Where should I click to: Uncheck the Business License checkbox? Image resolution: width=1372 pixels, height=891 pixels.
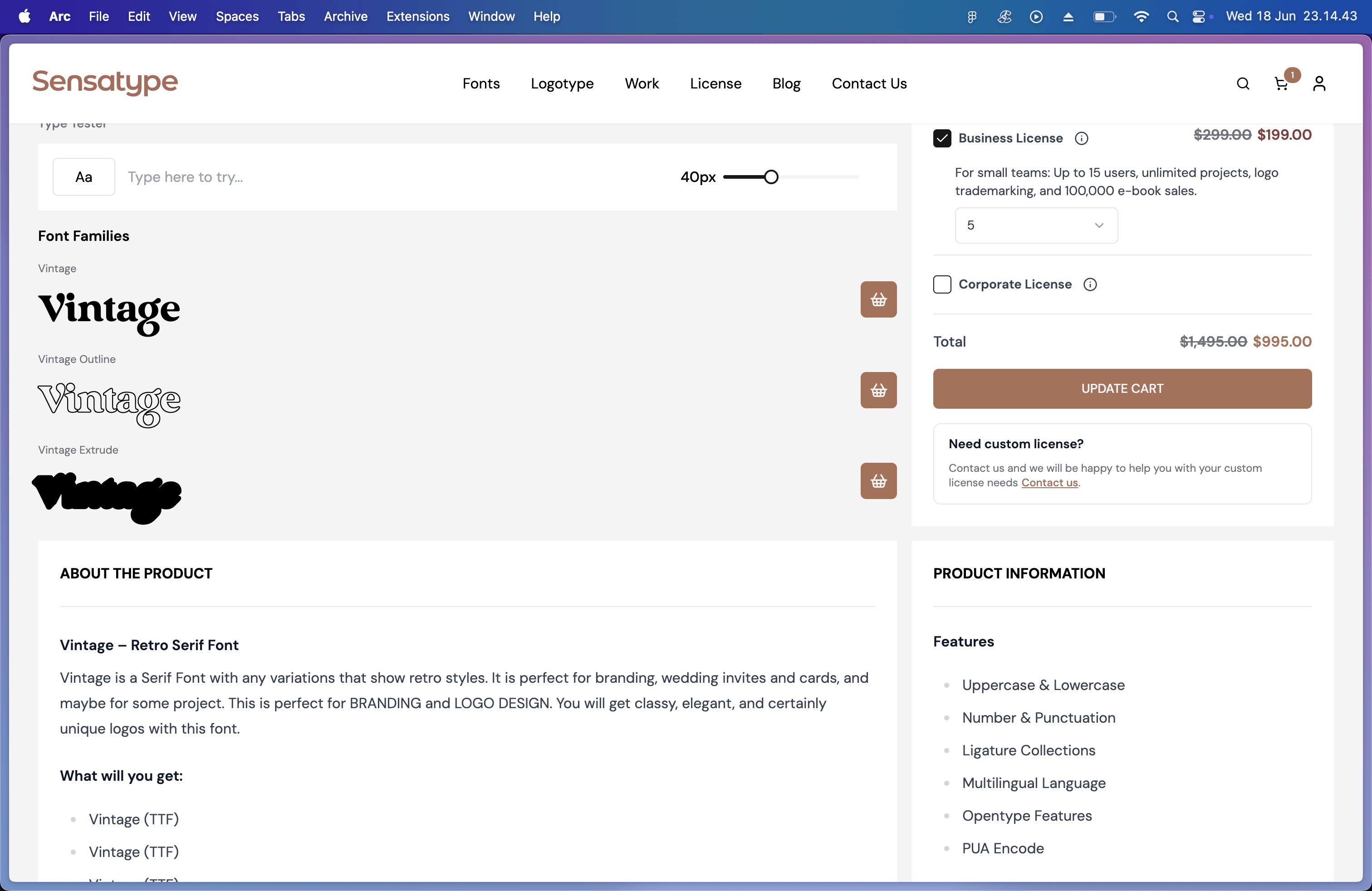[942, 138]
